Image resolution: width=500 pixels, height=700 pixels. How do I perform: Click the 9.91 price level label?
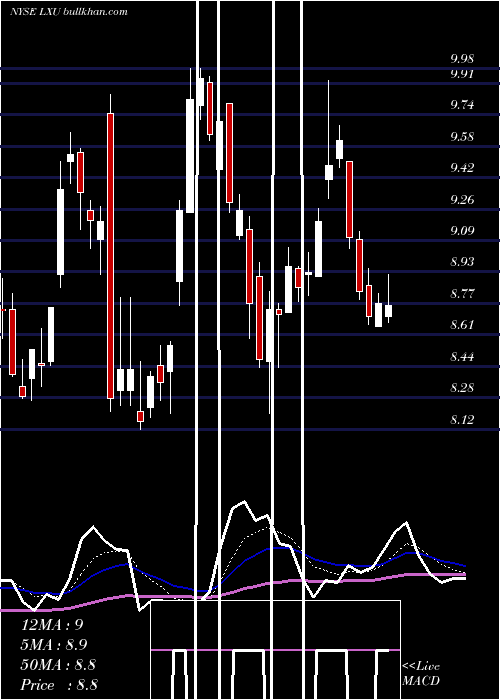(462, 74)
